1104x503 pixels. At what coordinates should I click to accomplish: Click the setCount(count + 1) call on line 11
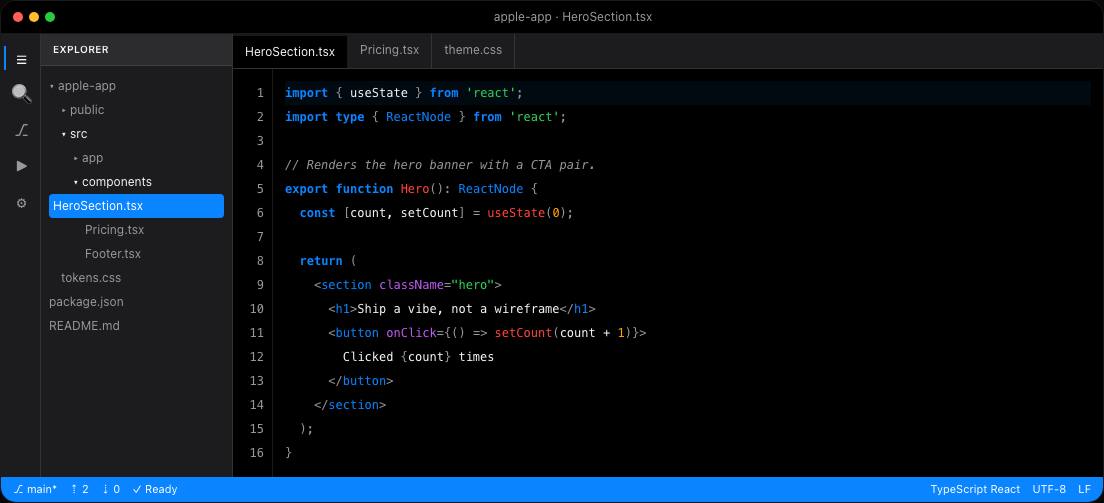[x=563, y=333]
